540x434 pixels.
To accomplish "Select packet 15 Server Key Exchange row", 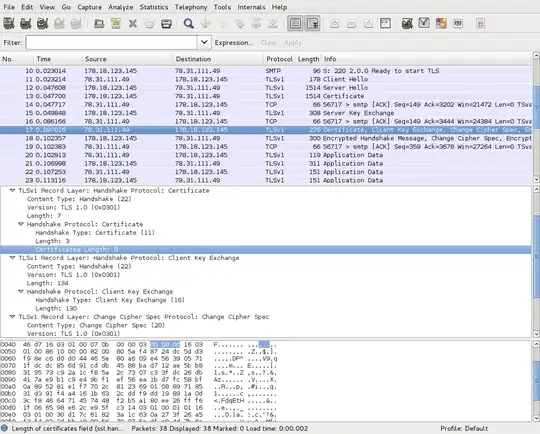I will [266, 113].
